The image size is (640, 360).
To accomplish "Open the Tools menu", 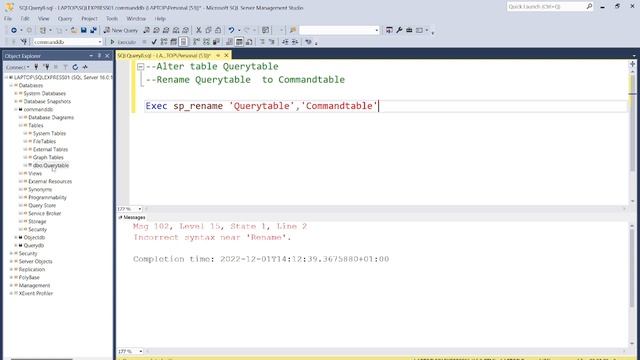I will 111,18.
